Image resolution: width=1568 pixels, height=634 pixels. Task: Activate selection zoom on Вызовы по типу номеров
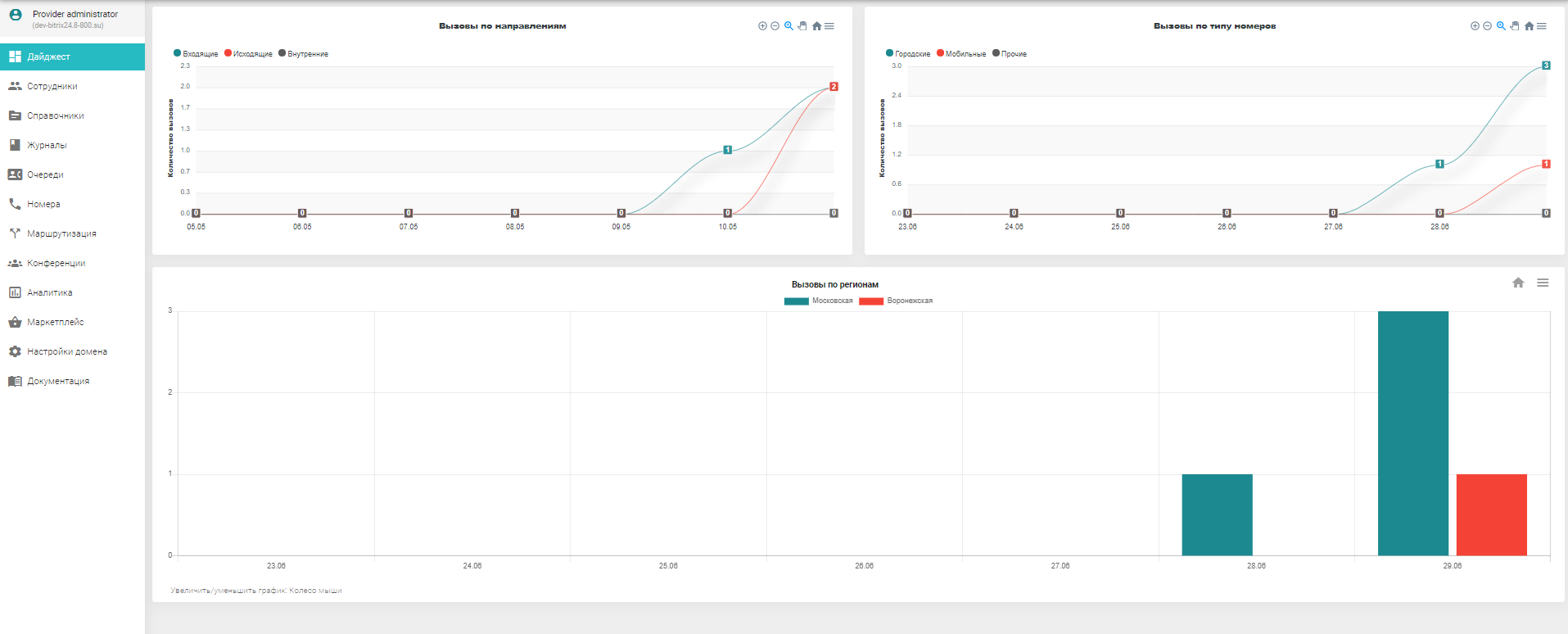click(1501, 26)
